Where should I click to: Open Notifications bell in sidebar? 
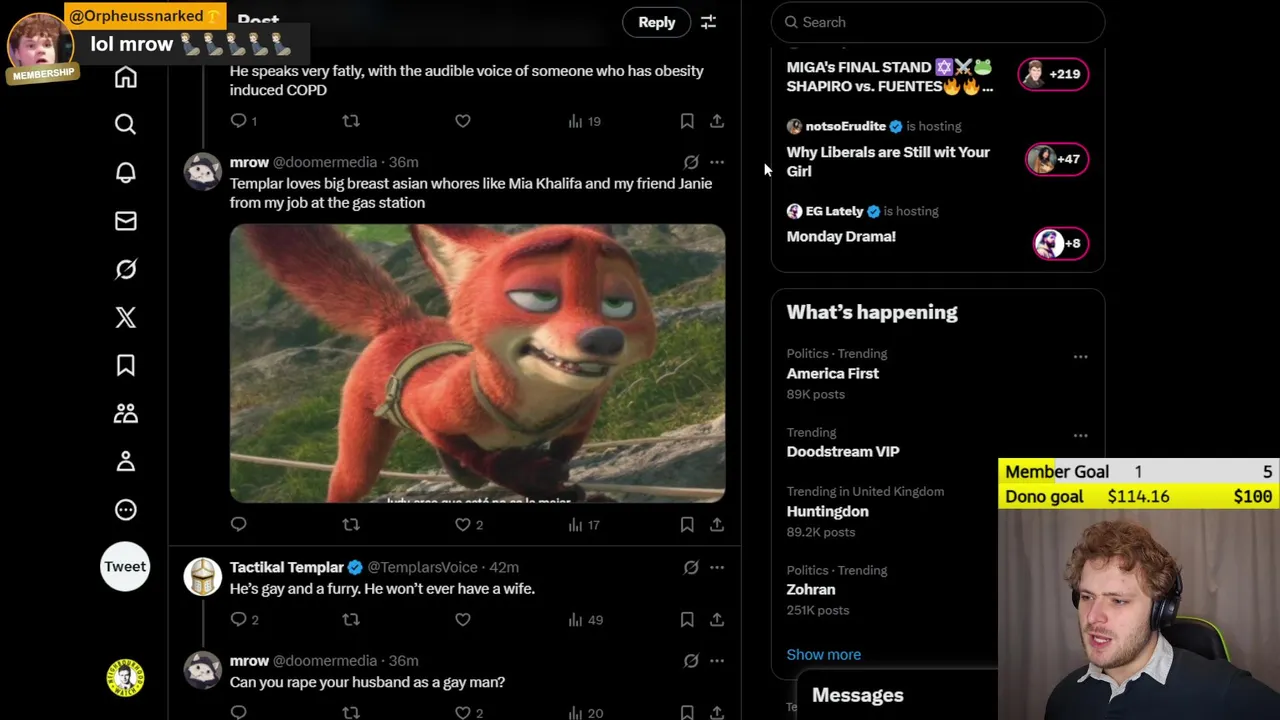click(x=125, y=172)
